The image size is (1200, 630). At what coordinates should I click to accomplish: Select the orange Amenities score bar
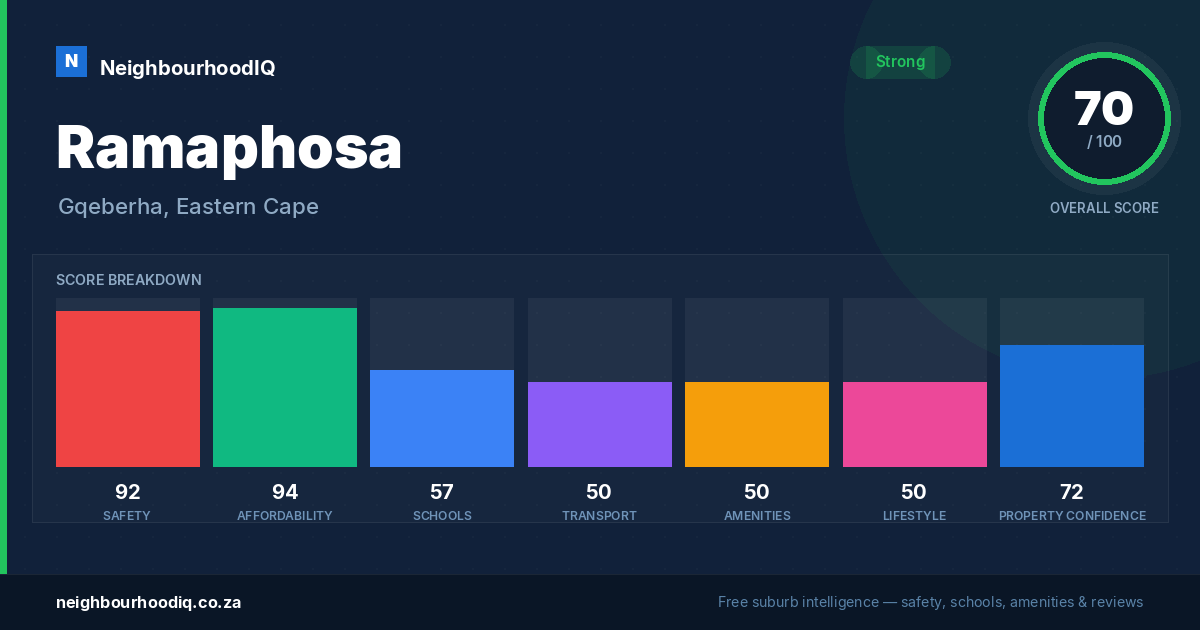pos(757,424)
